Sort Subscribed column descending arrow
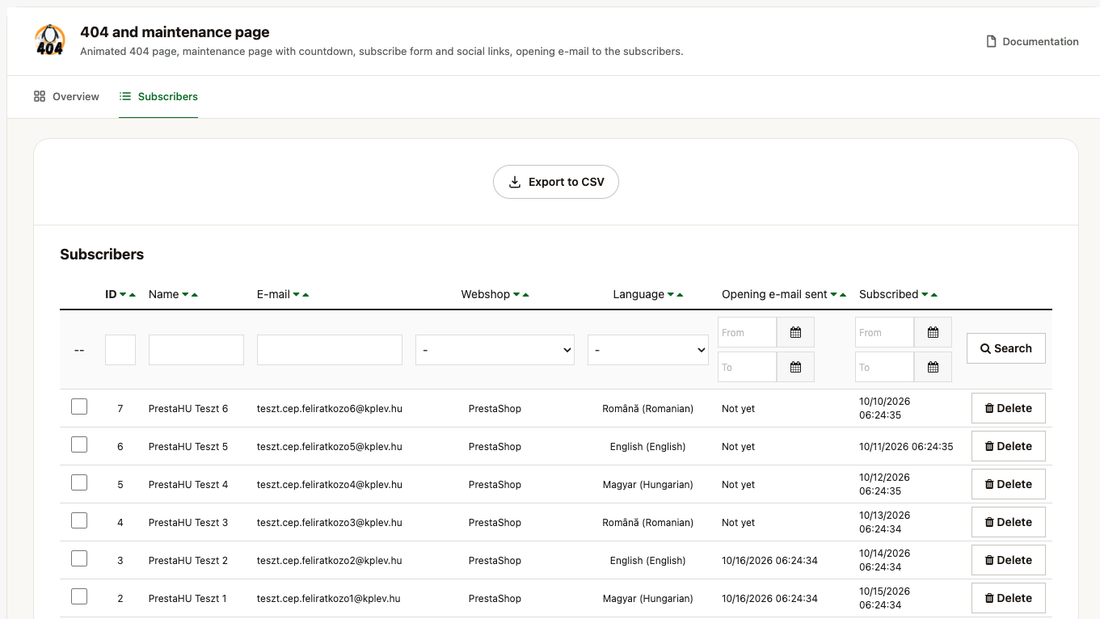Viewport: 1100px width, 619px height. pyautogui.click(x=925, y=295)
